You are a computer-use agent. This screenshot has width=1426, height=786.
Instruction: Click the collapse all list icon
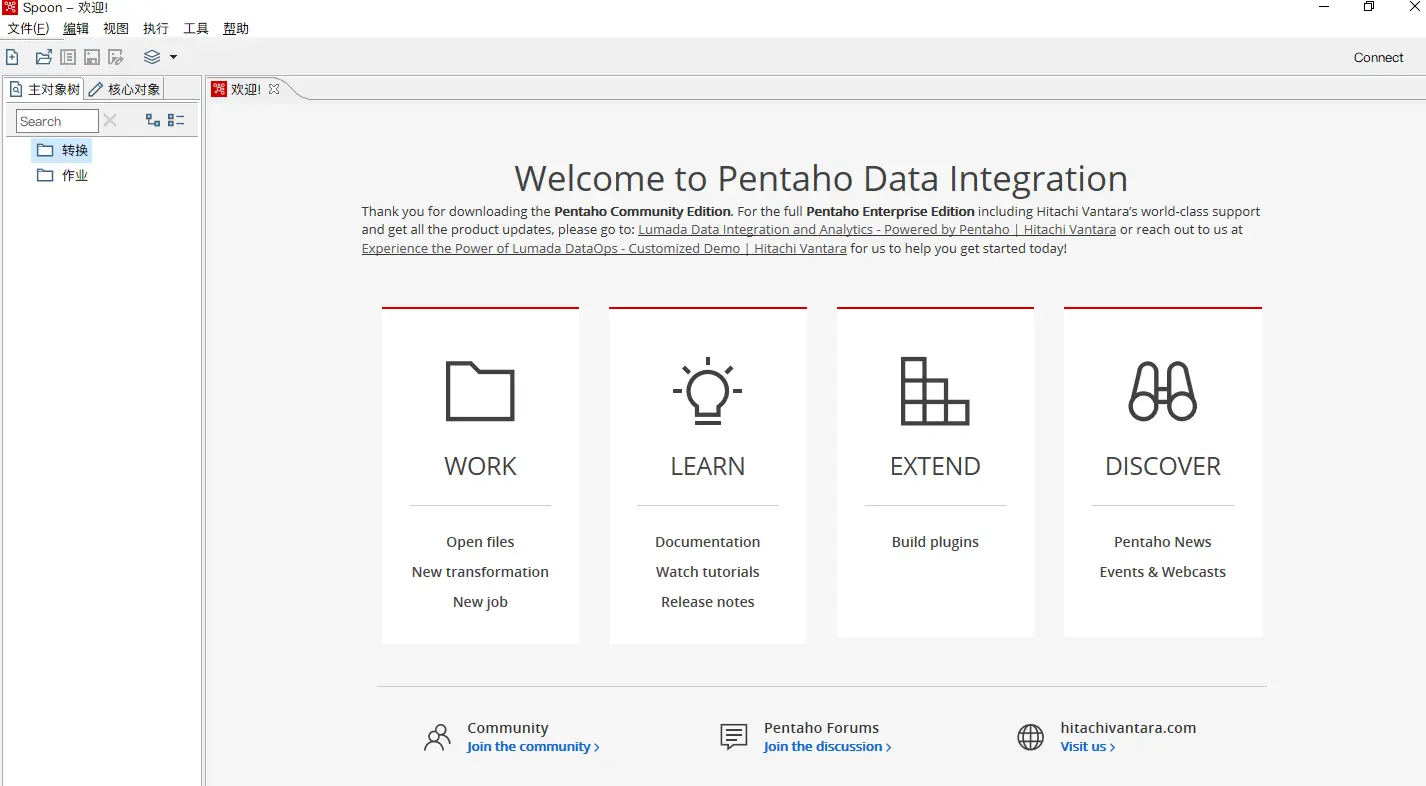coord(176,120)
